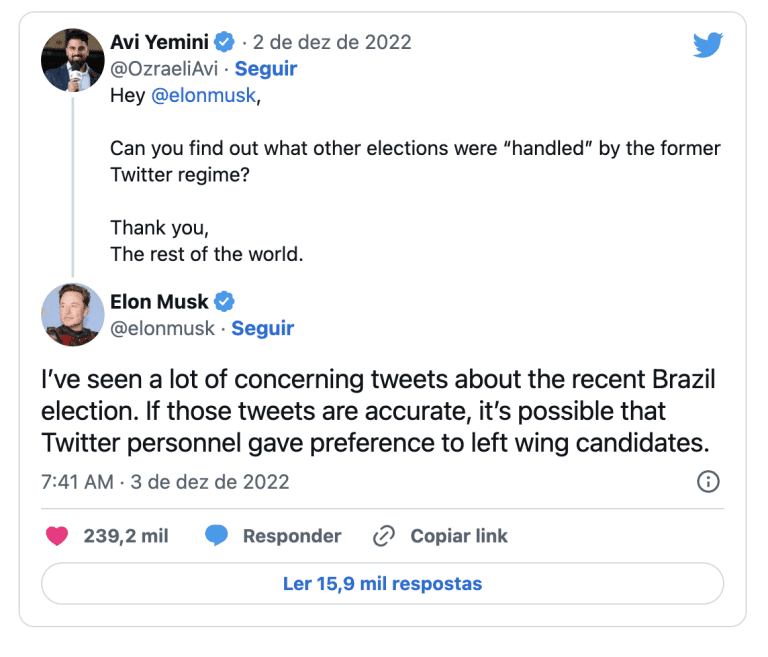Open the Avi Yemini display name

(160, 43)
